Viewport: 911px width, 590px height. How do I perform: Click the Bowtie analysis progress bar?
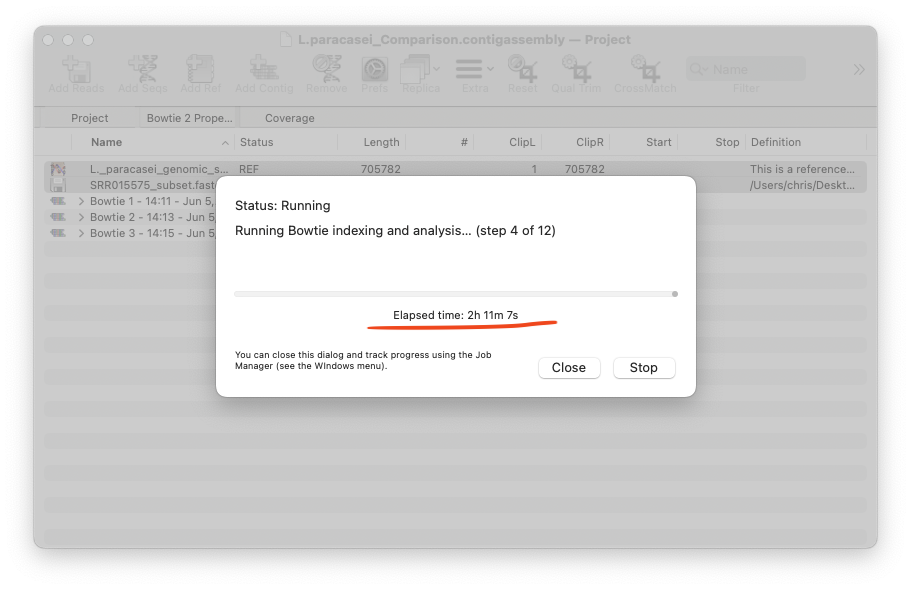(455, 294)
